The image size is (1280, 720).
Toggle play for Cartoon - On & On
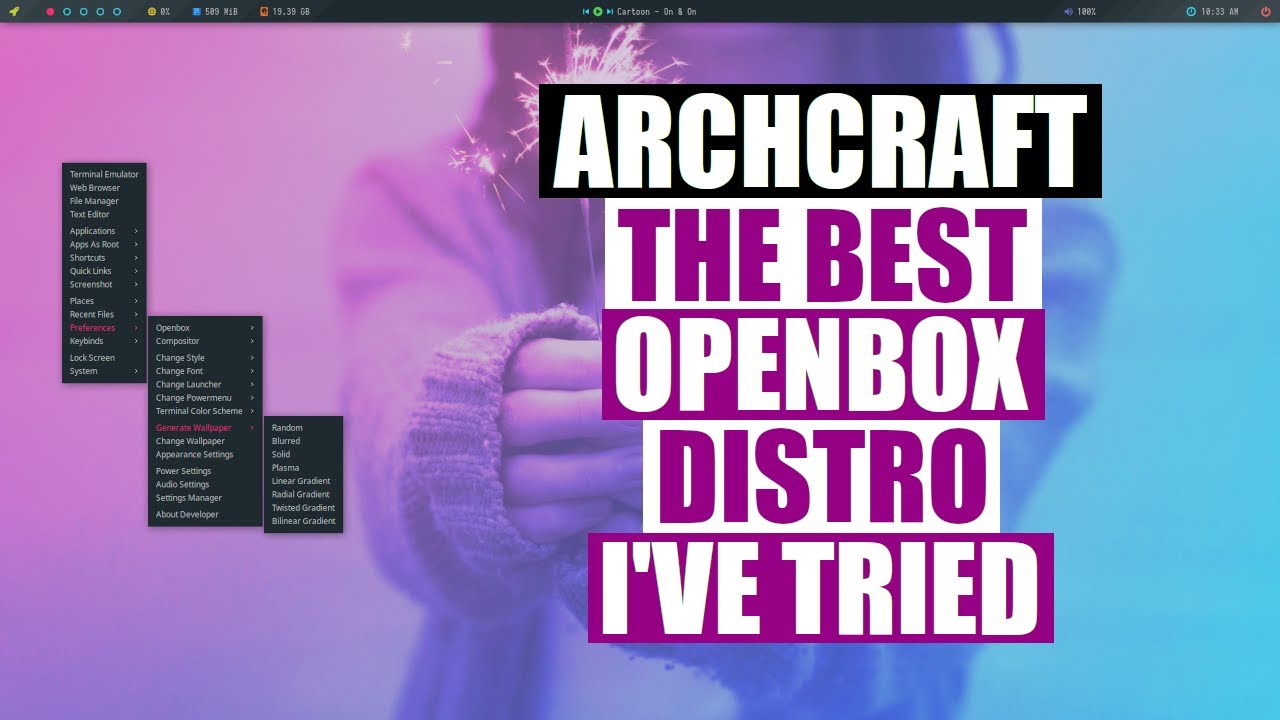click(x=598, y=11)
